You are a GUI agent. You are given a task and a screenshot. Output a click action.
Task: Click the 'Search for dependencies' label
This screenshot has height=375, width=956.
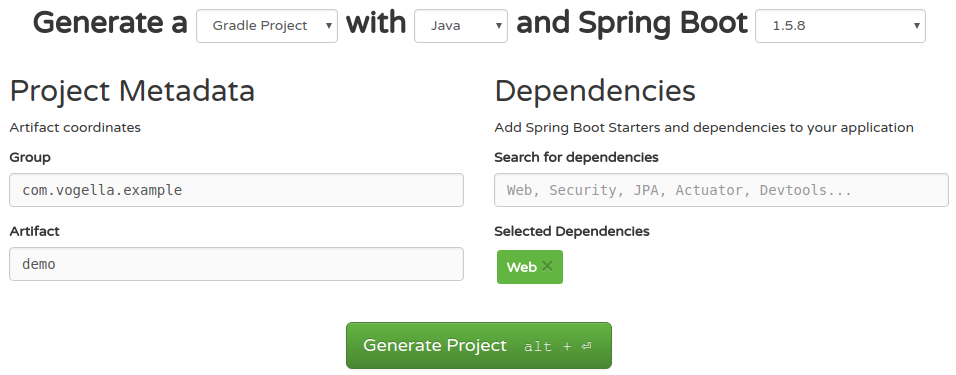pos(576,157)
